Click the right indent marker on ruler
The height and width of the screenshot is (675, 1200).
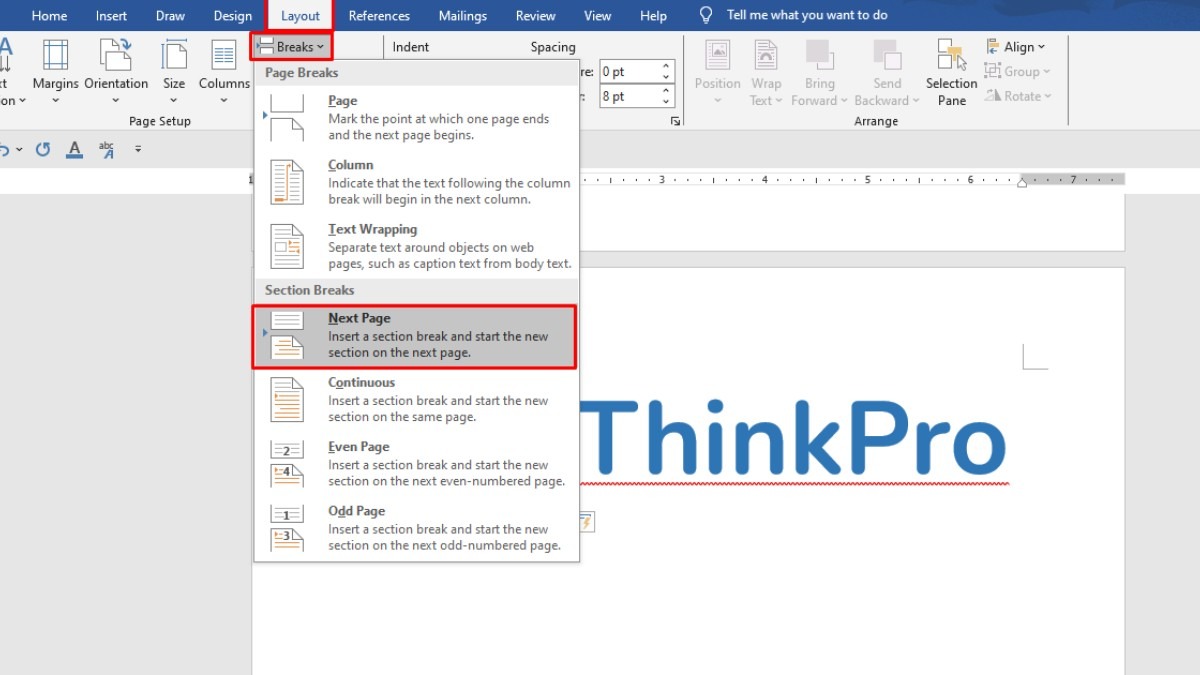point(1022,183)
